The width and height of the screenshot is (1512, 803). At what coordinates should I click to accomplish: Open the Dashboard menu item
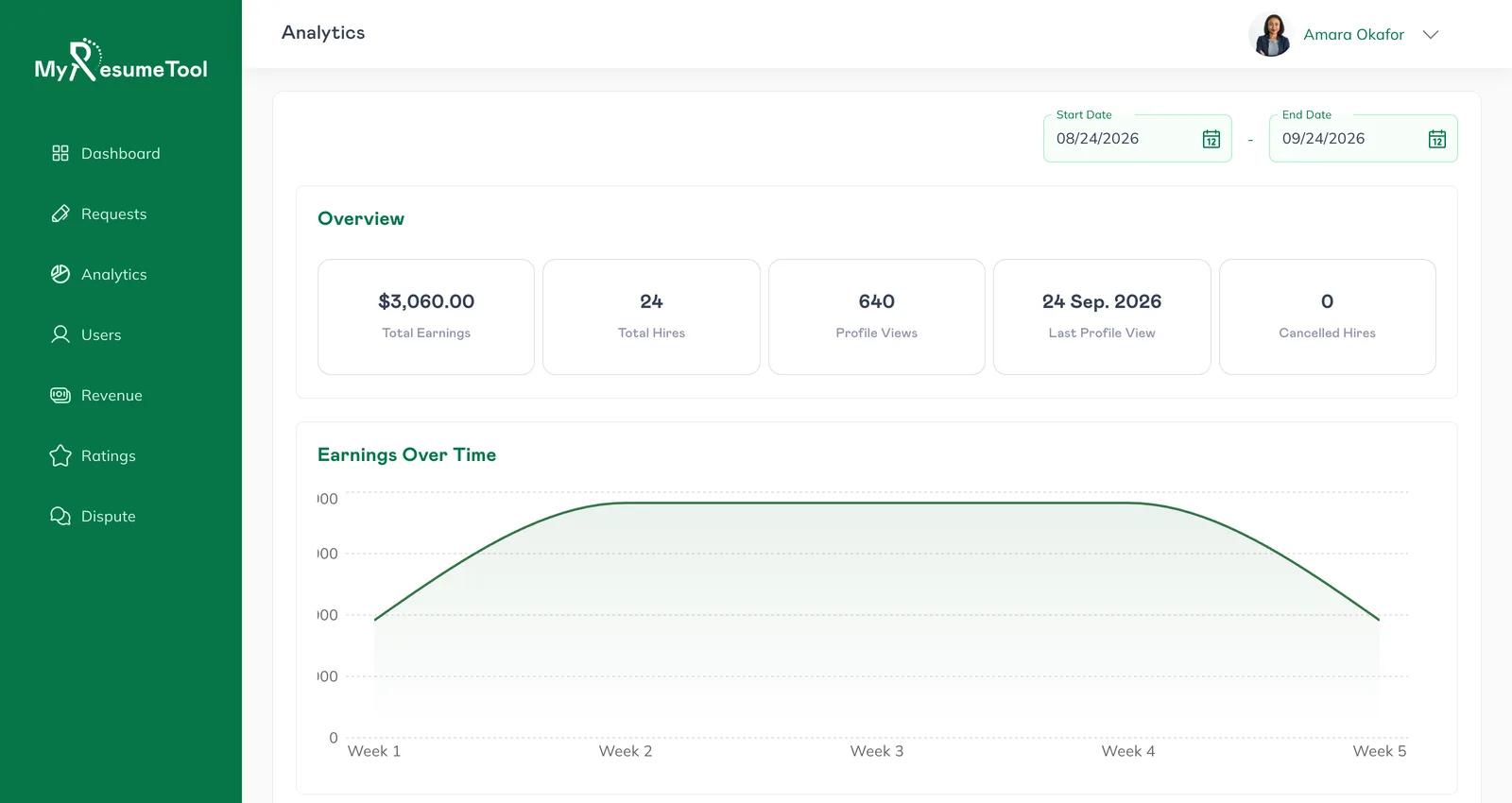tap(121, 153)
